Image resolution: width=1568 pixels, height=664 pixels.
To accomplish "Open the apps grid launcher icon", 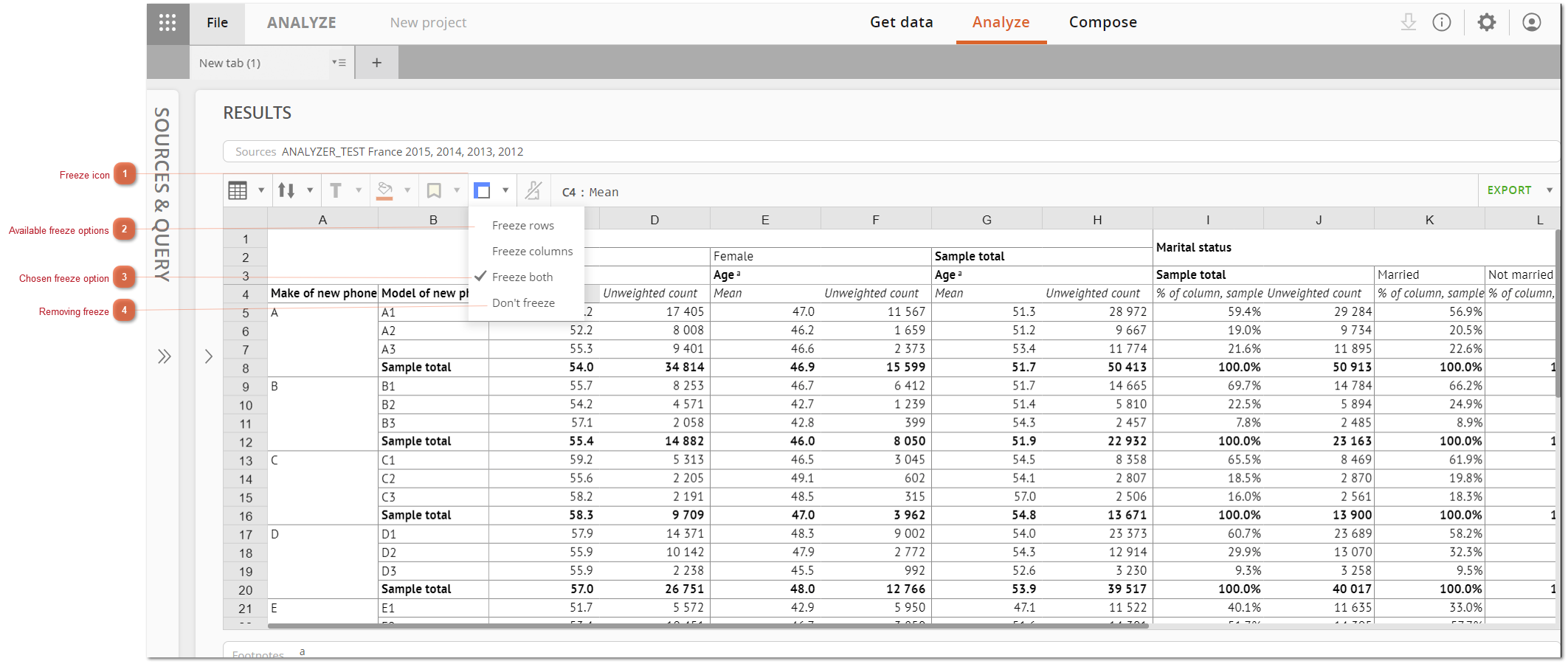I will (167, 23).
